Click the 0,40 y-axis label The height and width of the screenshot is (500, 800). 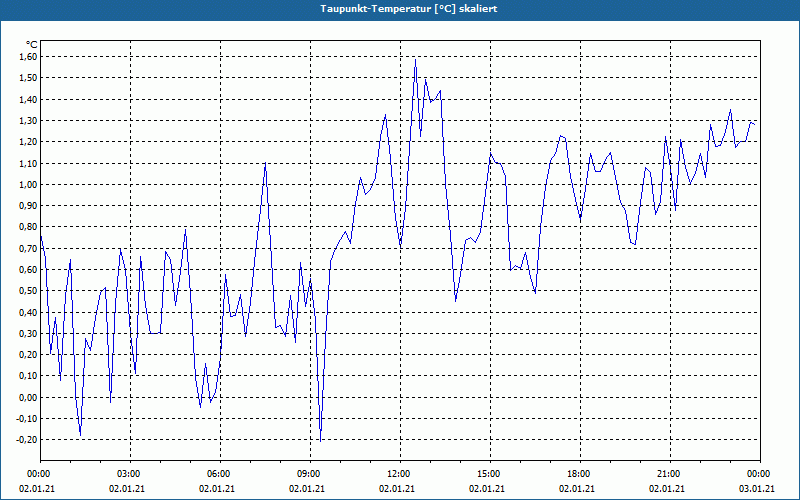pyautogui.click(x=28, y=312)
